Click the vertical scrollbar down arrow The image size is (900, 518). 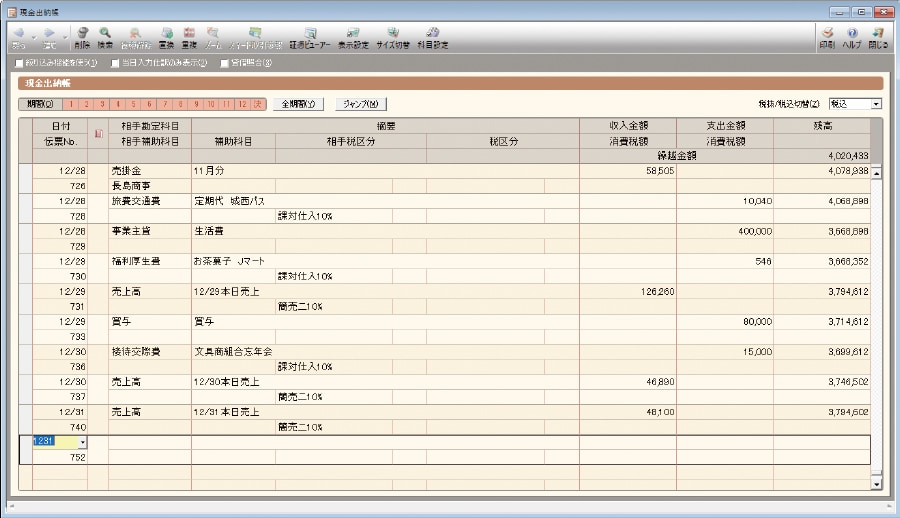point(877,484)
